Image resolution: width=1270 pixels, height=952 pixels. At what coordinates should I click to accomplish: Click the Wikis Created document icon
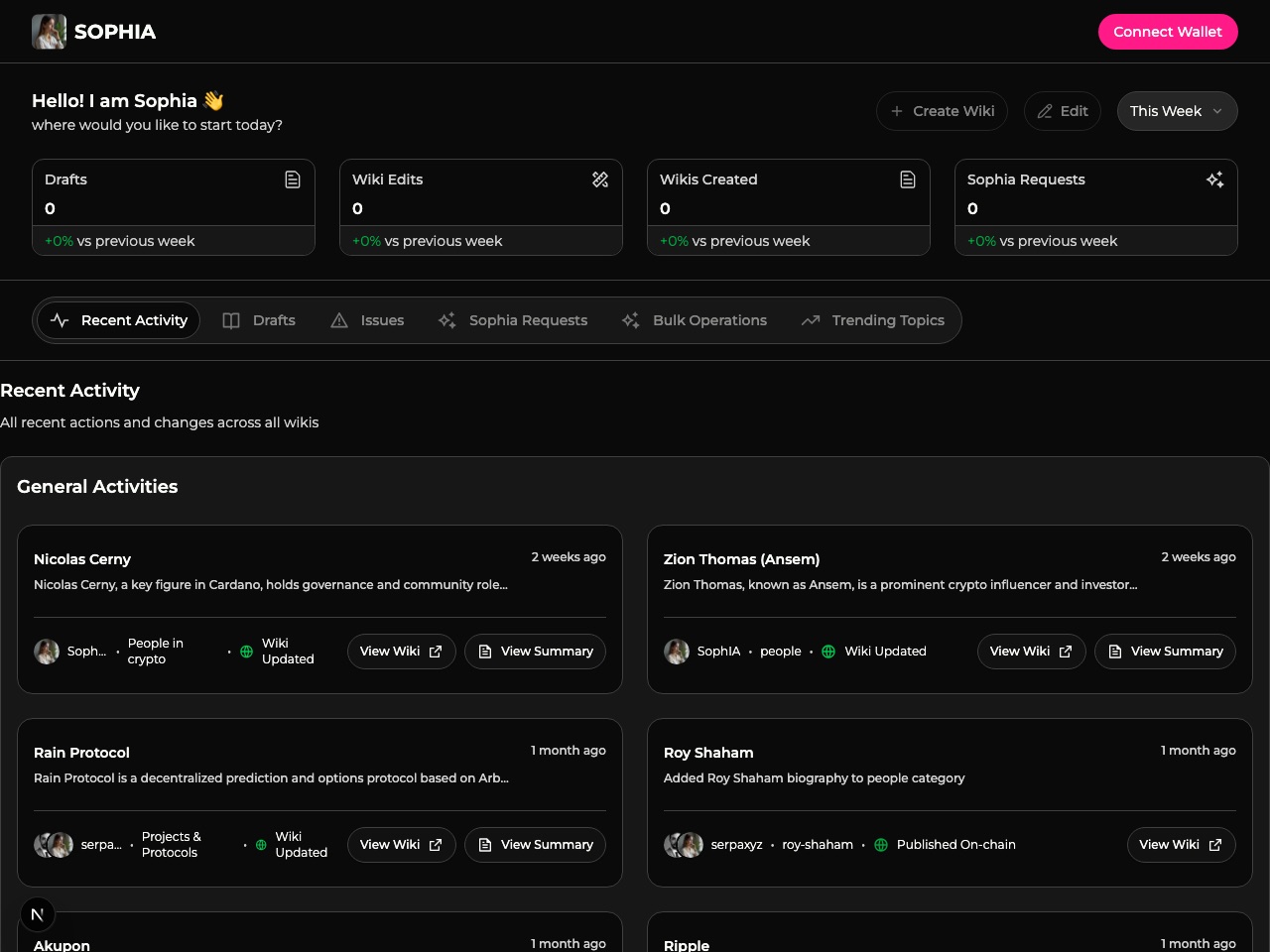[908, 179]
